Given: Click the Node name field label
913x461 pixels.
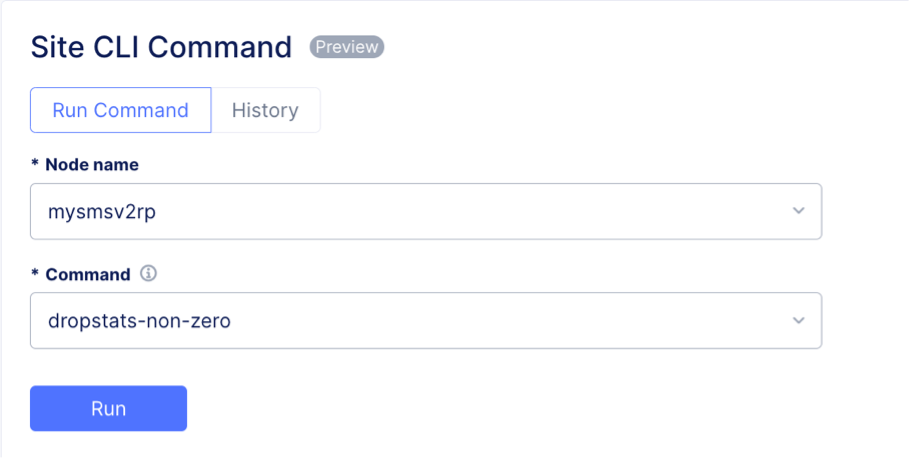Looking at the screenshot, I should [x=92, y=165].
